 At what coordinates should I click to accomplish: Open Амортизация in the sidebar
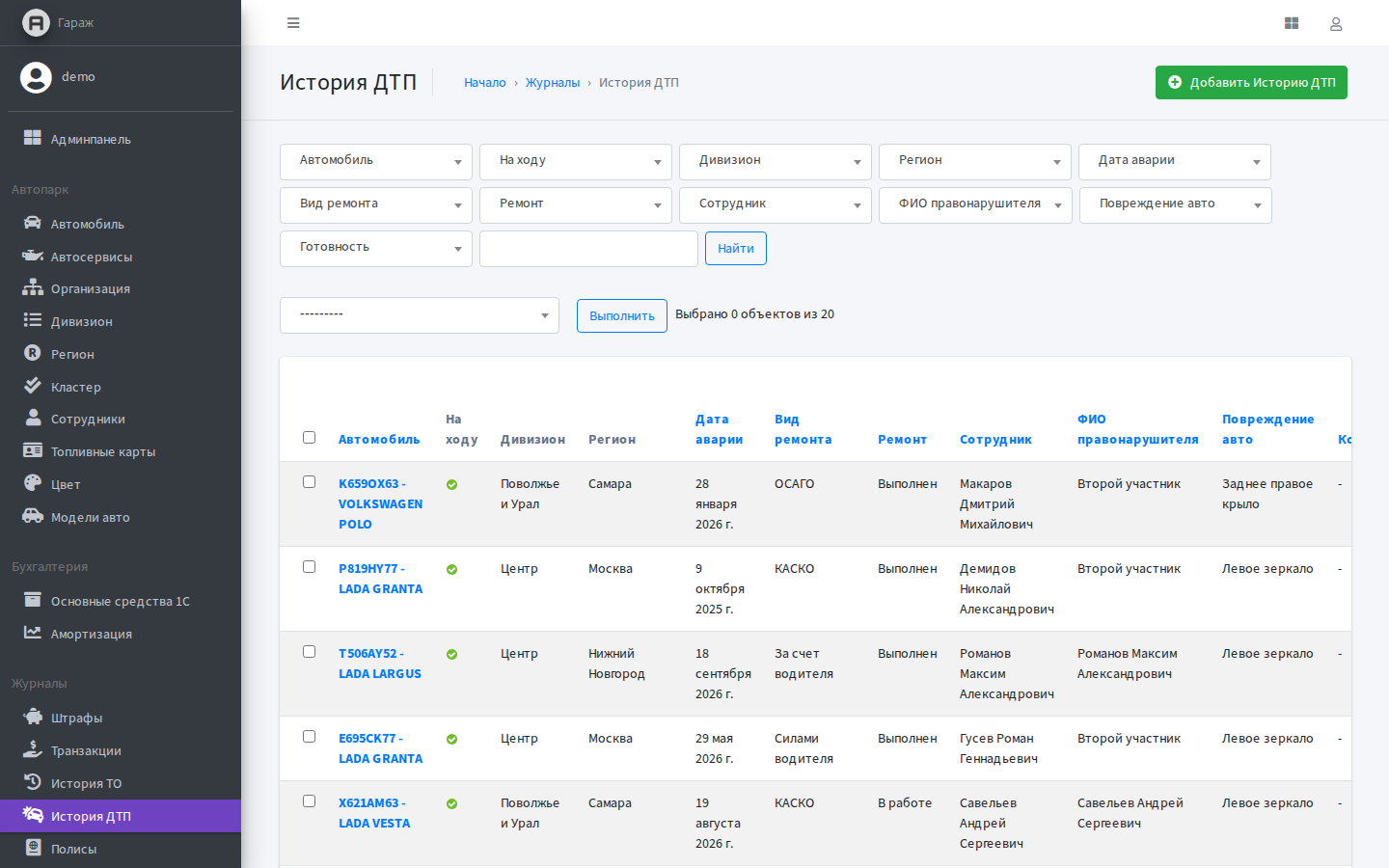pos(121,634)
